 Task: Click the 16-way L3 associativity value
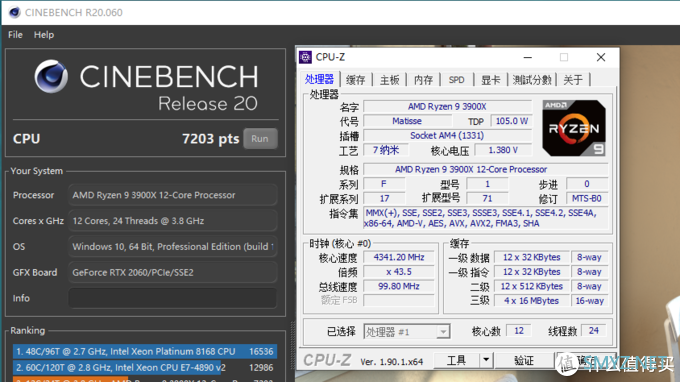[589, 301]
